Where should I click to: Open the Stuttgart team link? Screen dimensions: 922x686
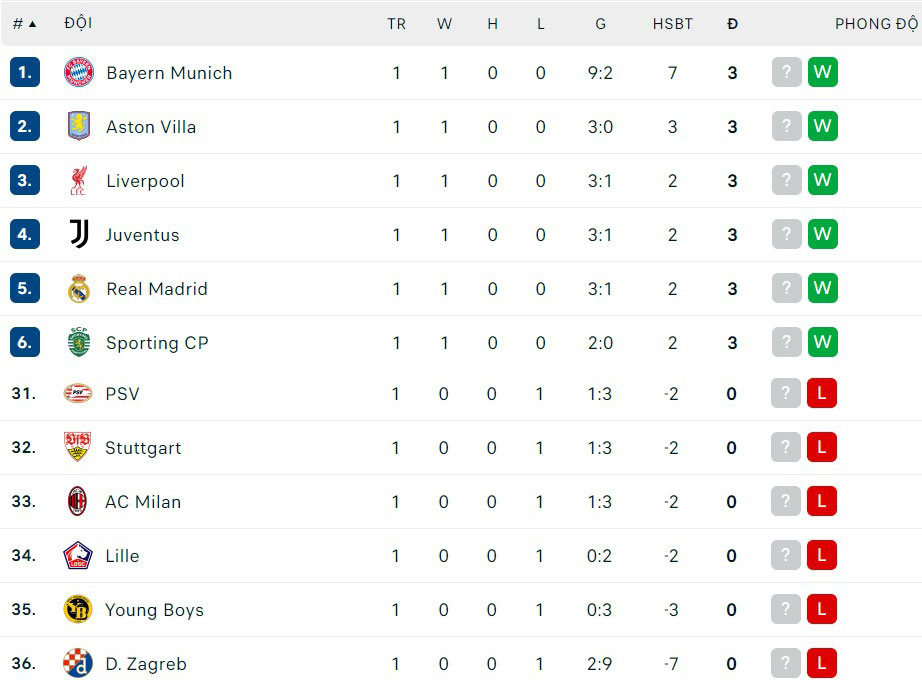coord(143,448)
